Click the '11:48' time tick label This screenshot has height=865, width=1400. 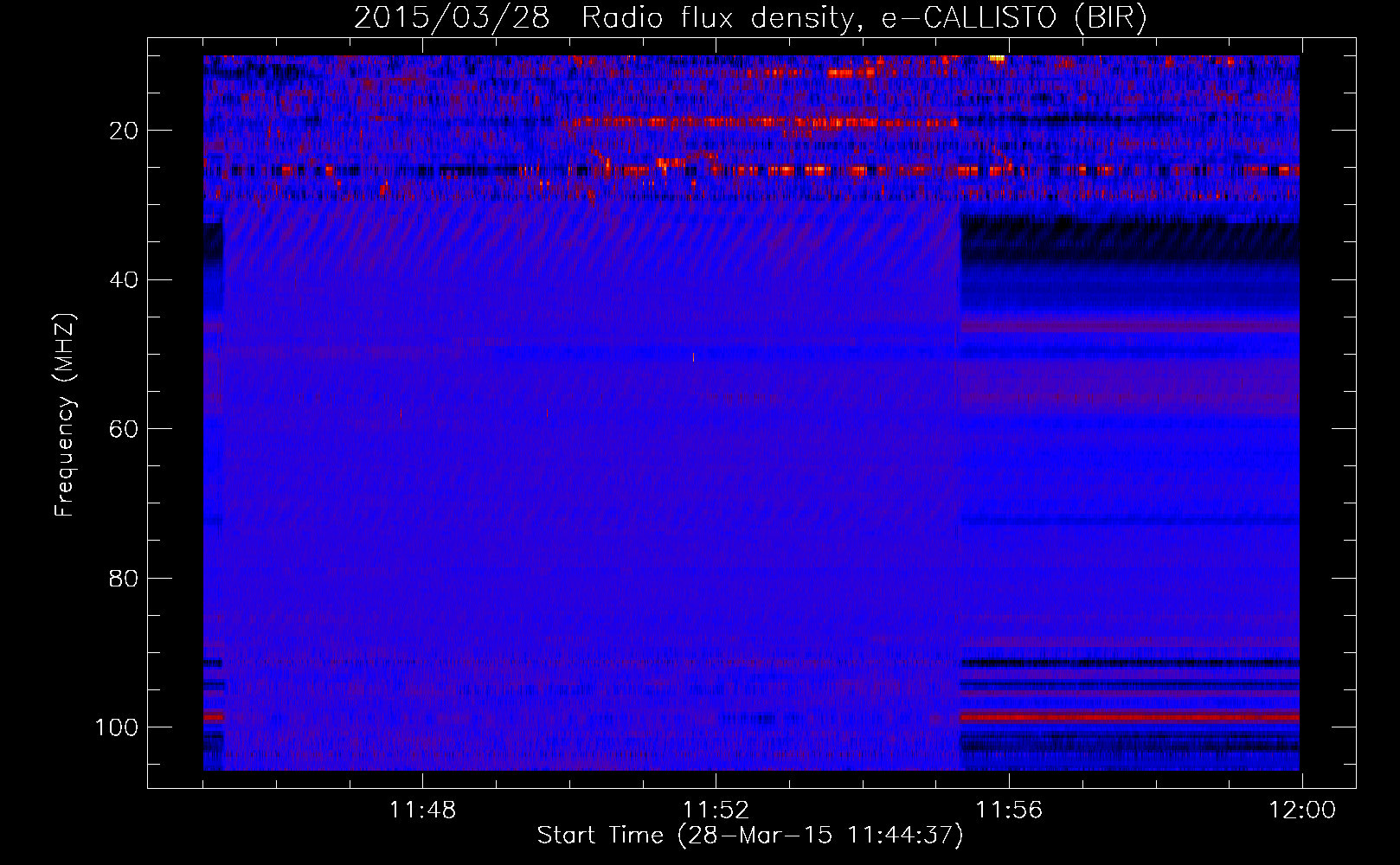pyautogui.click(x=422, y=811)
